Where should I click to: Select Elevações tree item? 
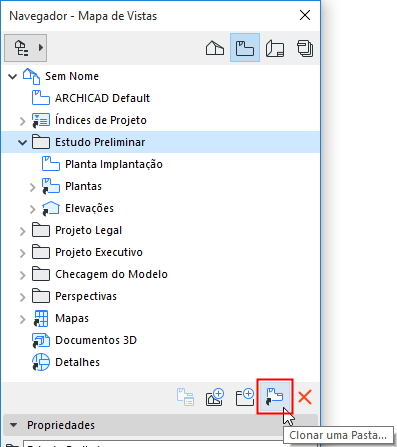click(89, 208)
